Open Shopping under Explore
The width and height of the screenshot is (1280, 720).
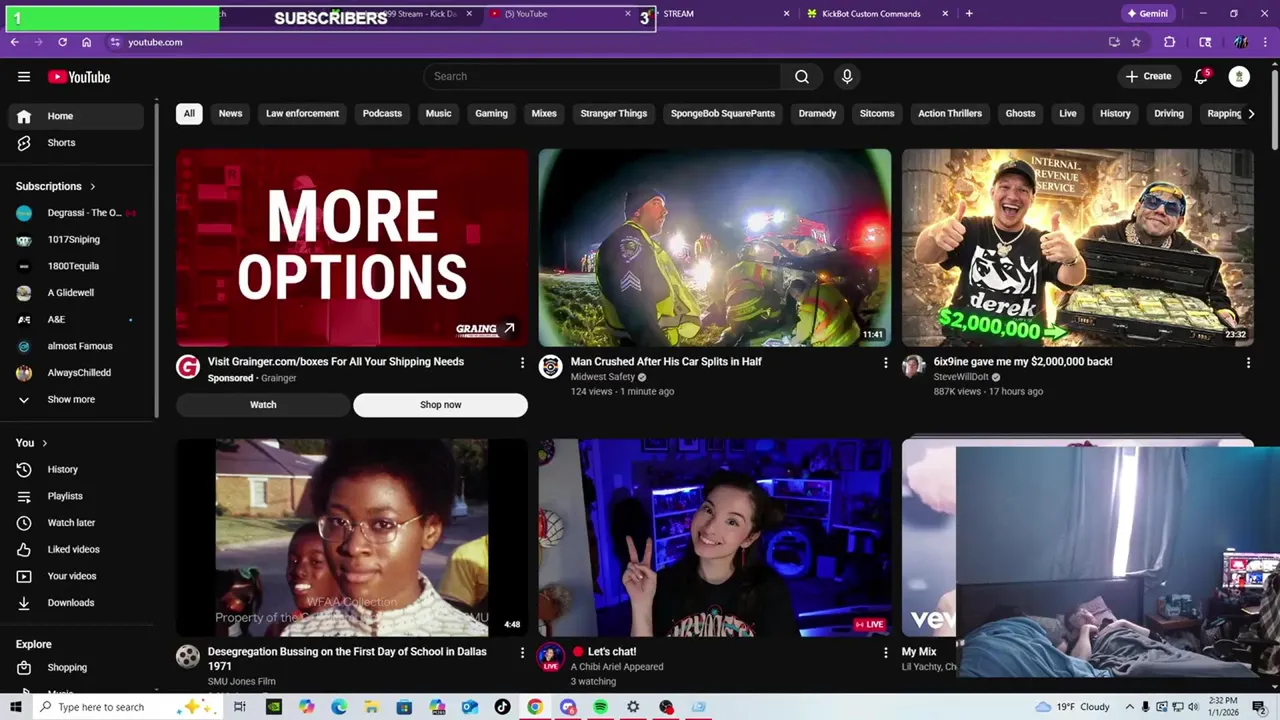point(76,667)
